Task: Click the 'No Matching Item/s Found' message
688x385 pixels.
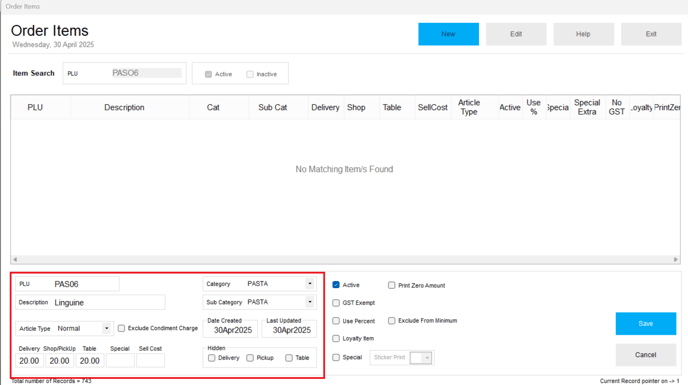Action: [x=344, y=169]
